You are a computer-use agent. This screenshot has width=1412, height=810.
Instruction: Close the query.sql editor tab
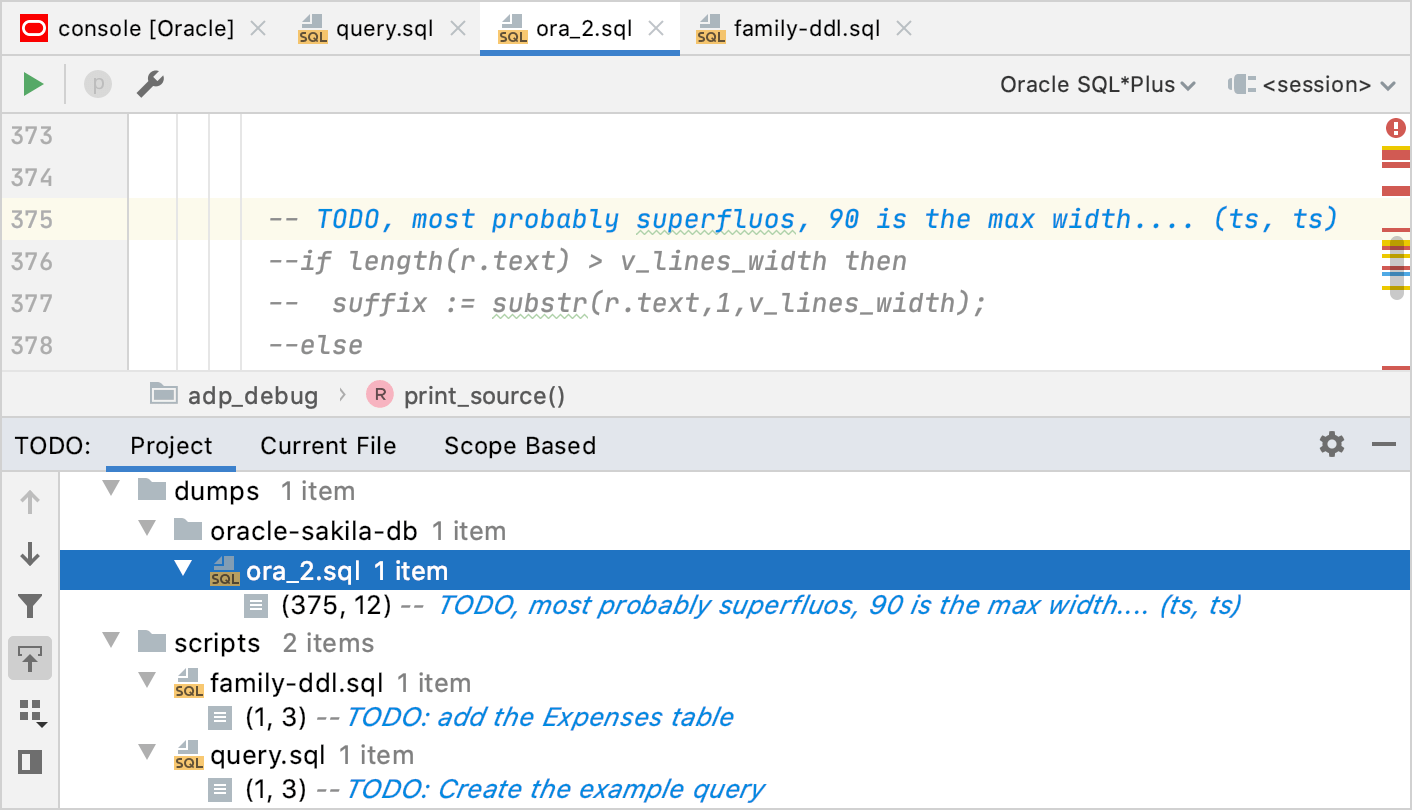457,29
